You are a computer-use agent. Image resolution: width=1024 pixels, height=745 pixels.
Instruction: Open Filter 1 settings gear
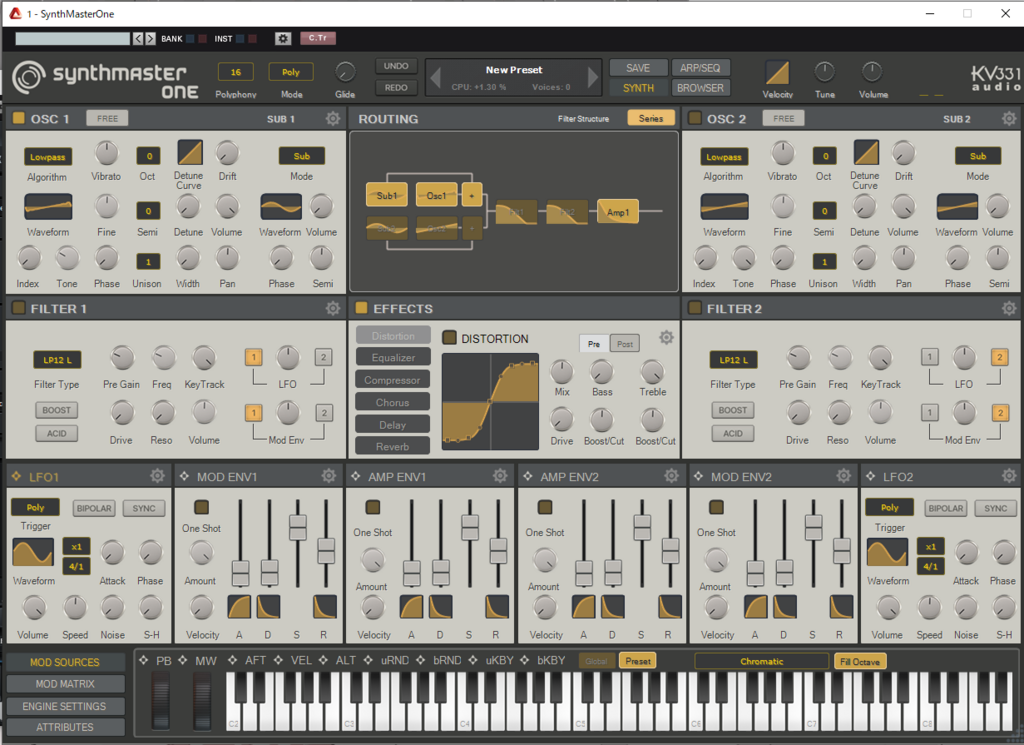click(x=333, y=308)
